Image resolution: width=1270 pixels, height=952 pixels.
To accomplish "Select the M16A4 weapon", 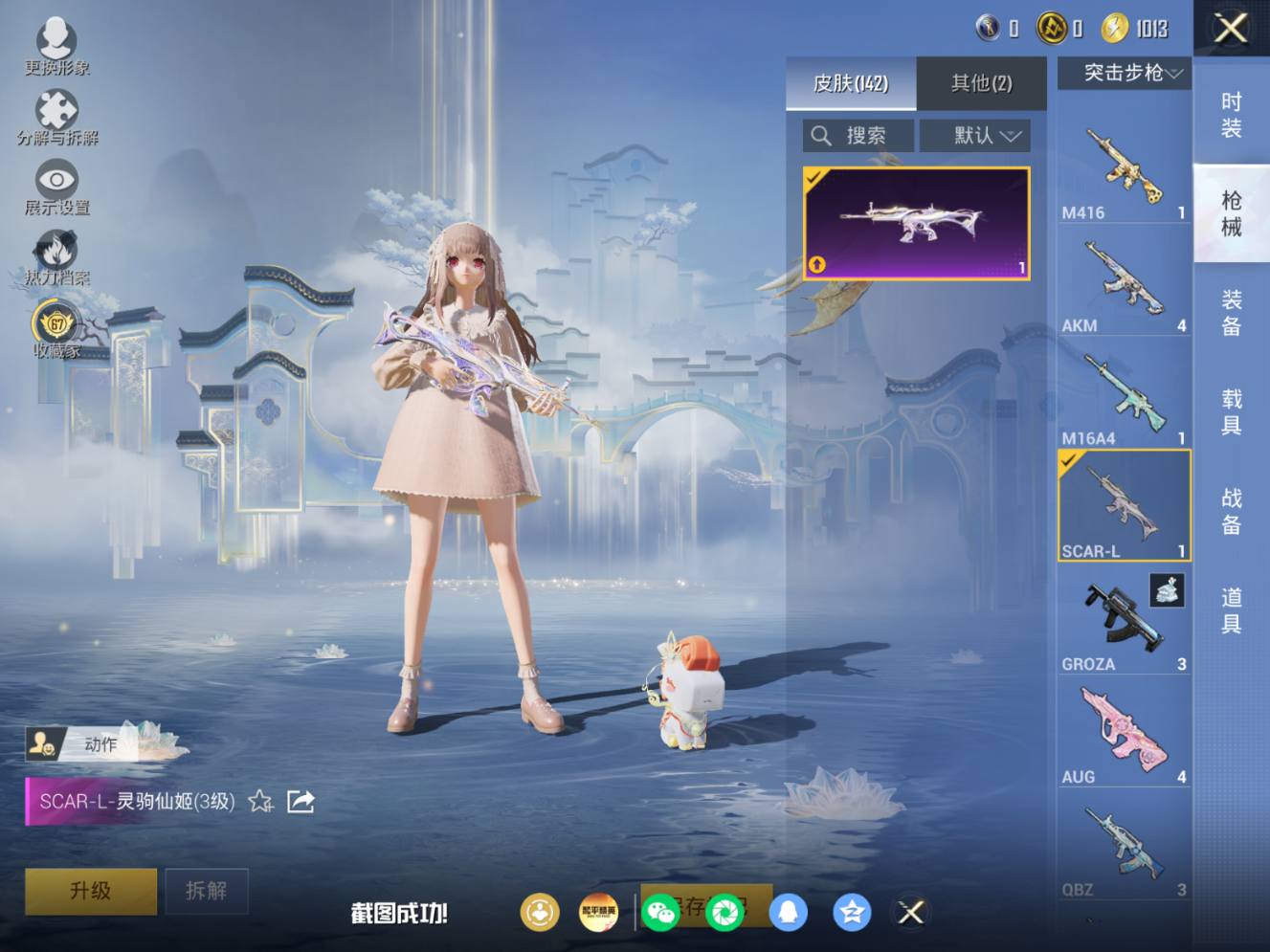I will click(1125, 394).
